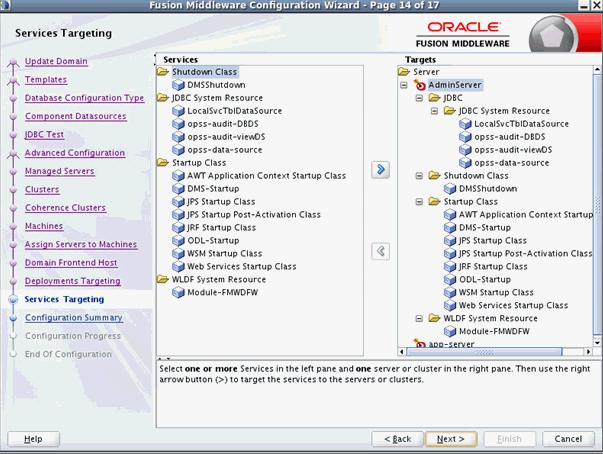The image size is (603, 454).
Task: Collapse Shutdown Class node in Targets
Action: (x=419, y=176)
